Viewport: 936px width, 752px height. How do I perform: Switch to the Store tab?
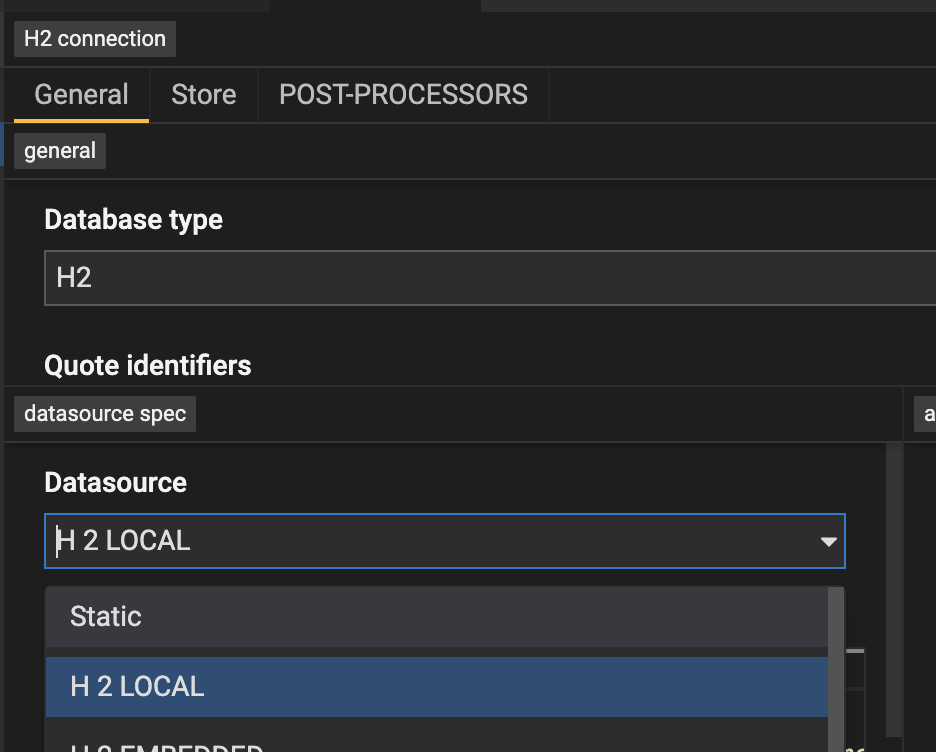[203, 94]
